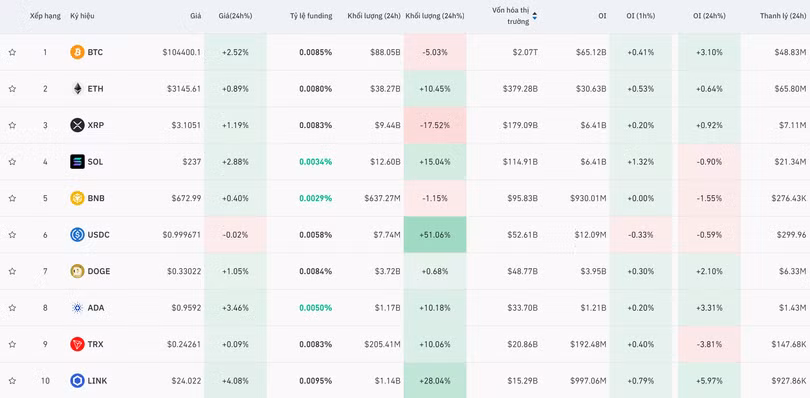Click DOGE volume $3.72B
Image resolution: width=810 pixels, height=398 pixels.
tap(387, 271)
